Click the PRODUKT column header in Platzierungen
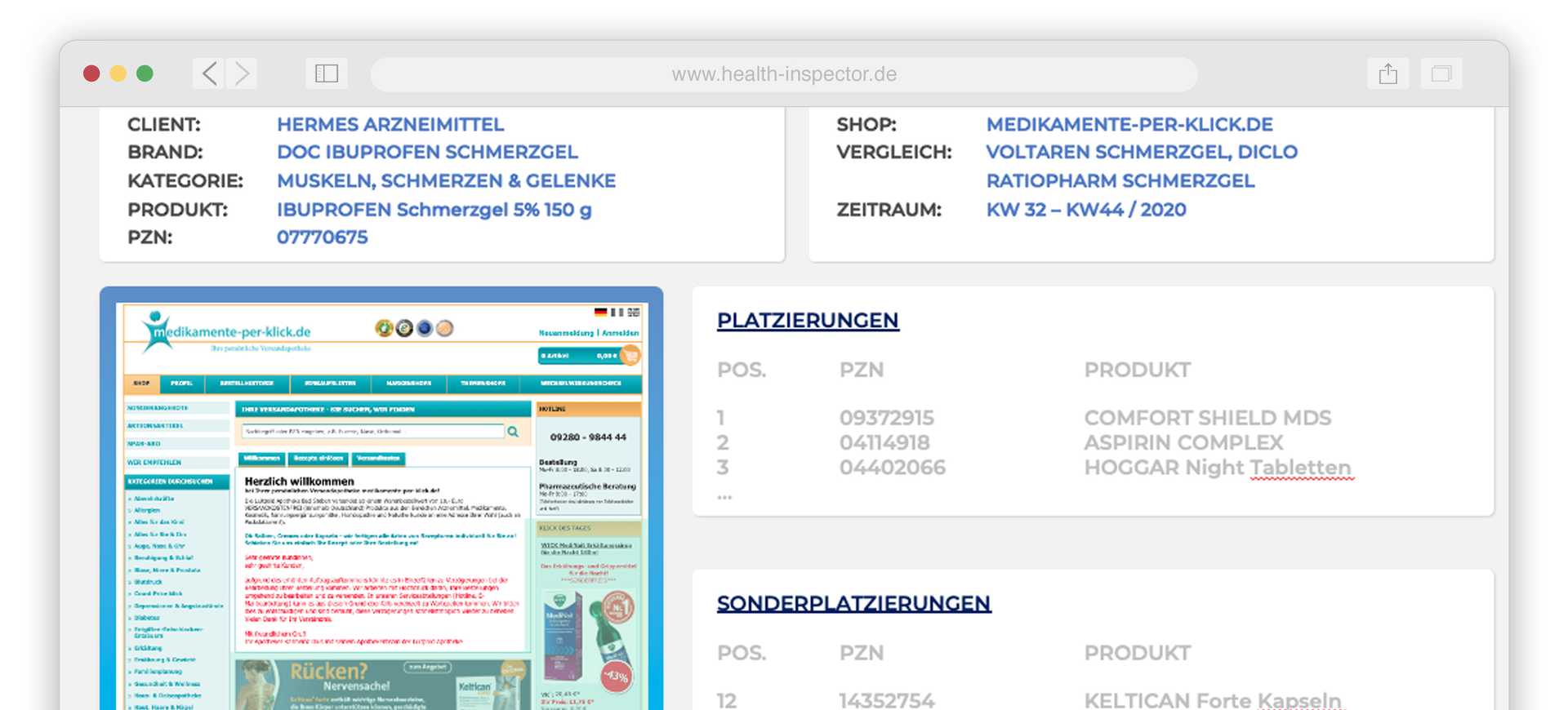This screenshot has width=1568, height=710. coord(1138,370)
